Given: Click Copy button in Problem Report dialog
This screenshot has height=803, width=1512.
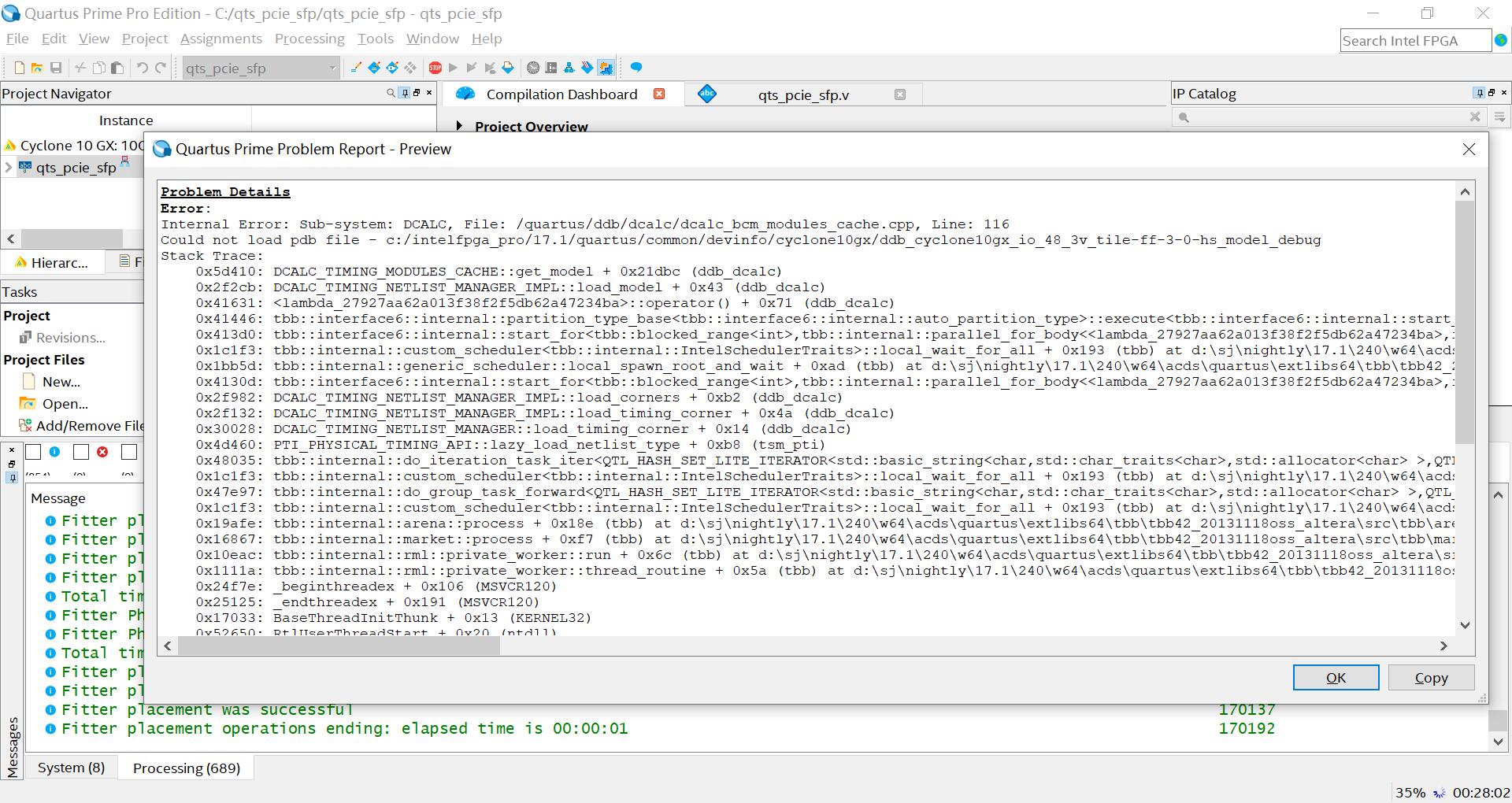Looking at the screenshot, I should (x=1431, y=678).
